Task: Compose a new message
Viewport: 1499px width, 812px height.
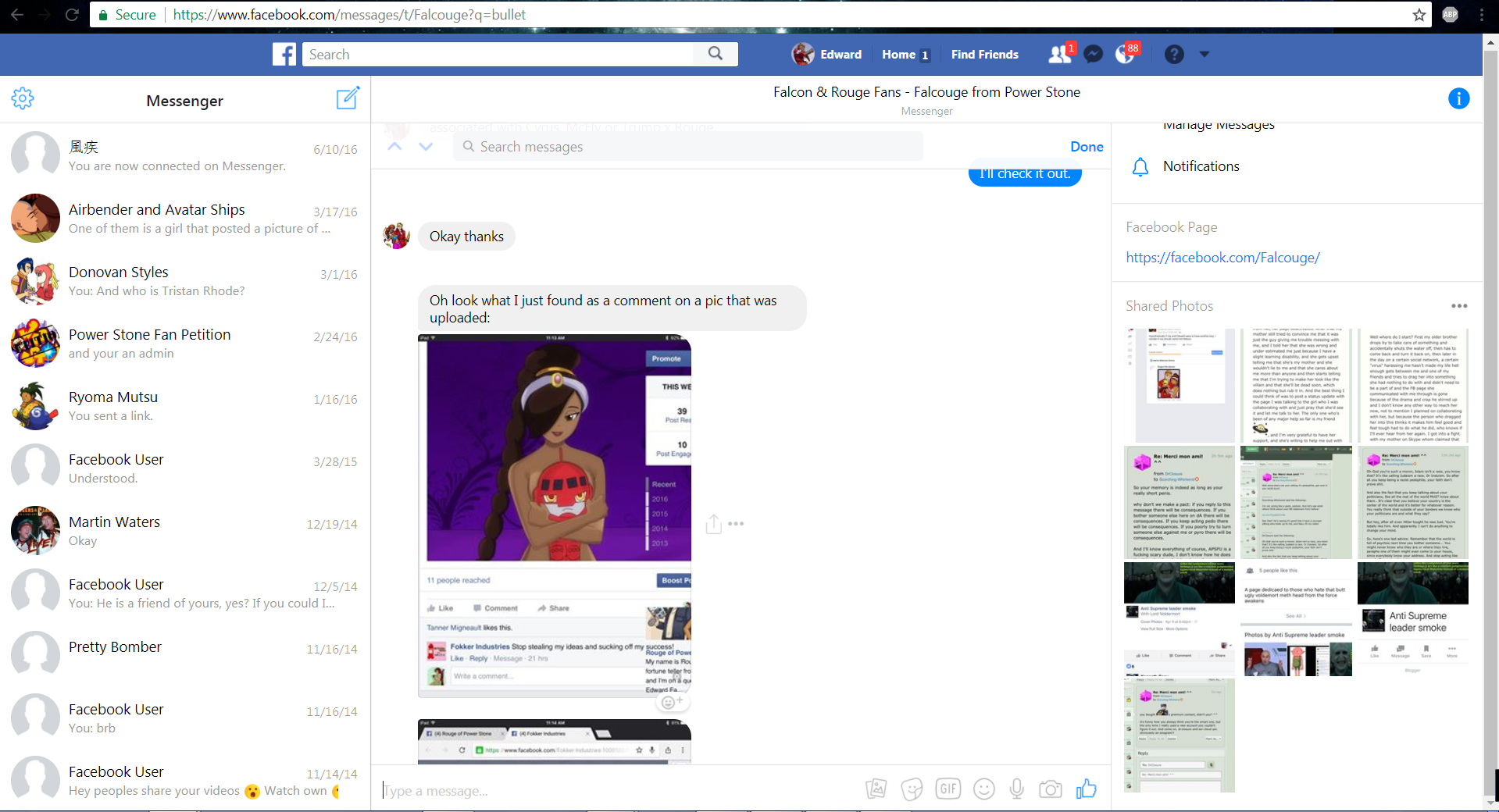Action: point(348,98)
